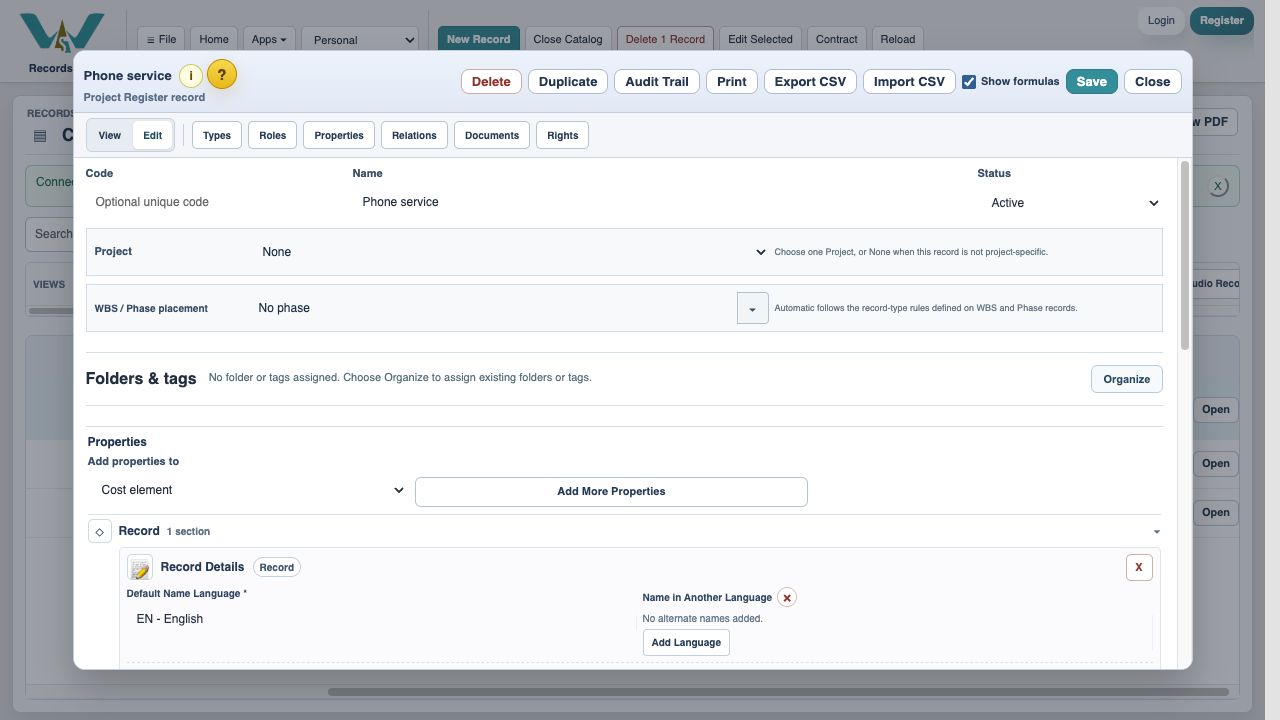Click the red Delete button in the dialog
1280x720 pixels.
pos(491,82)
